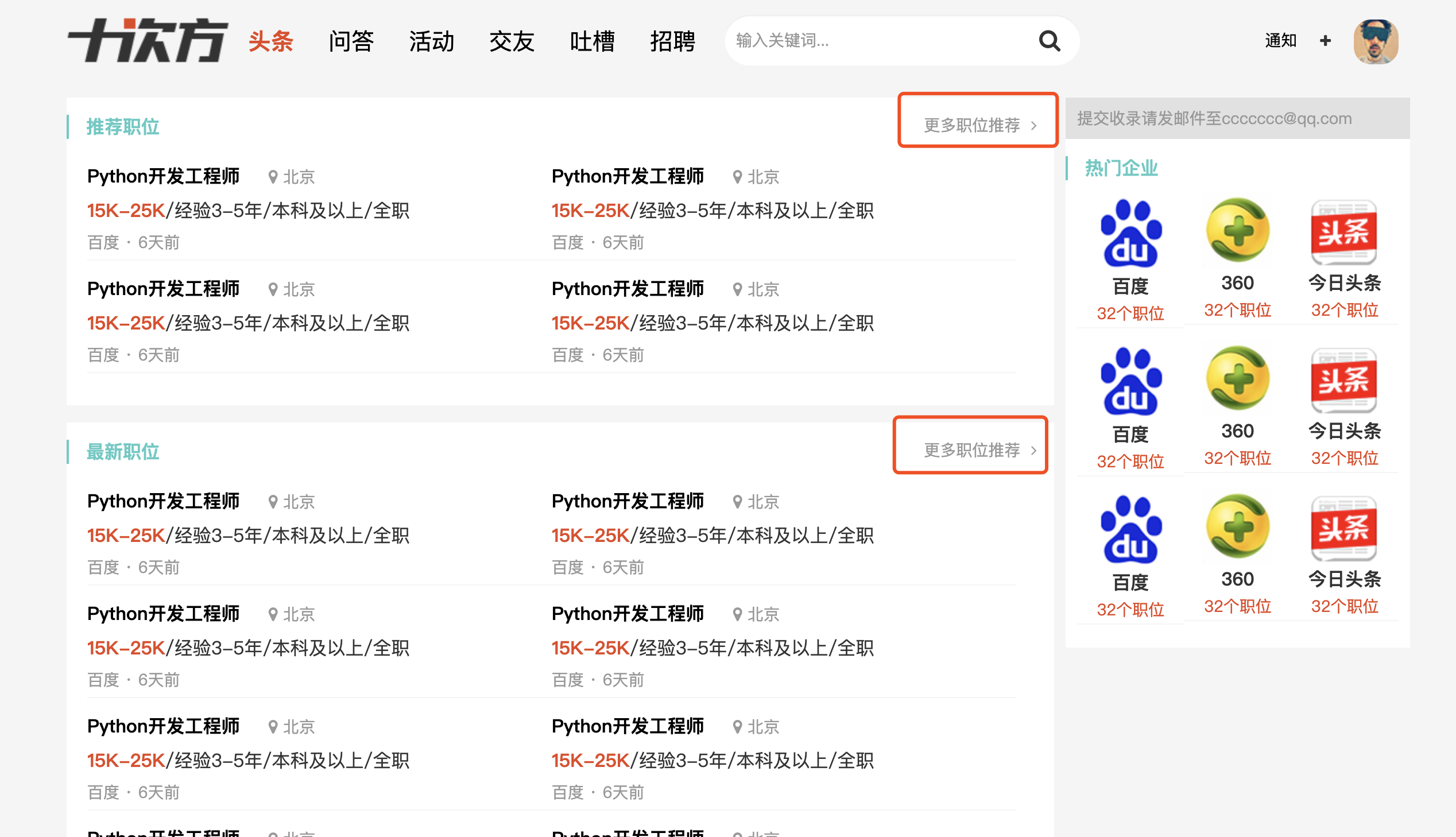Click the 360 logo in the third 热门企业 row
The image size is (1456, 837).
[1238, 526]
